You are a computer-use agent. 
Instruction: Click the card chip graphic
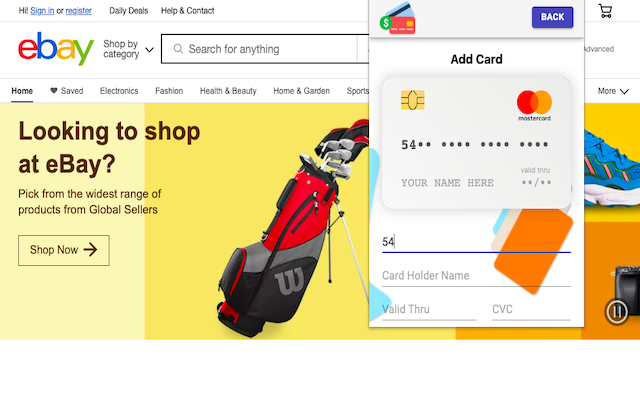413,100
